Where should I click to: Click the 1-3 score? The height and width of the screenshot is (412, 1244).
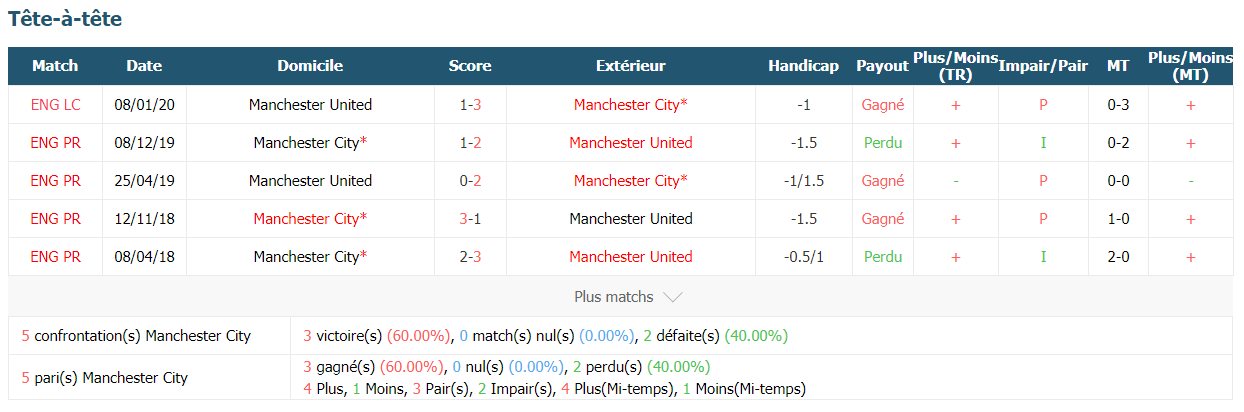470,105
